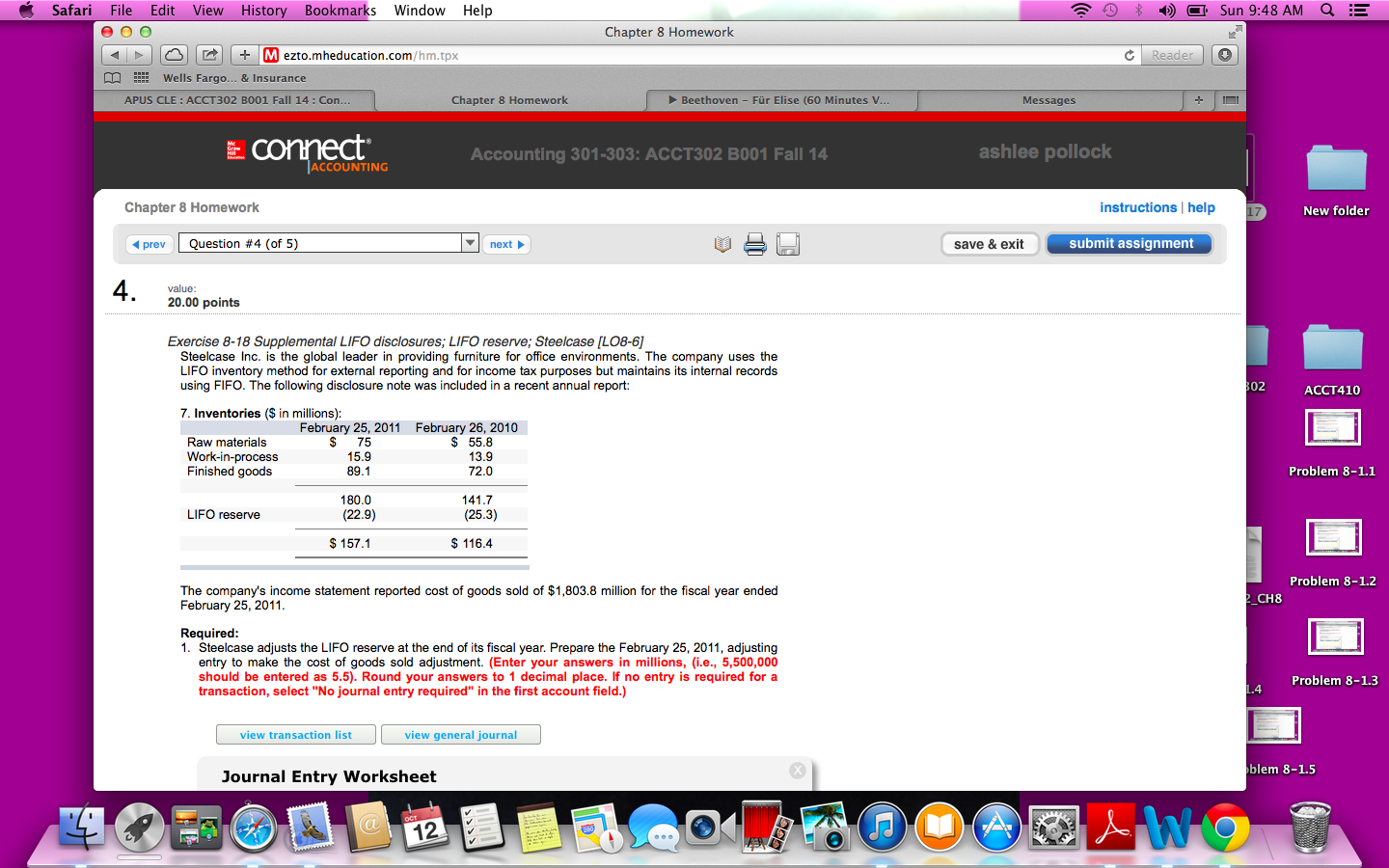Screen dimensions: 1389x868
Task: Click the menu bar clock Sun 9:48 AM
Action: [1261, 11]
